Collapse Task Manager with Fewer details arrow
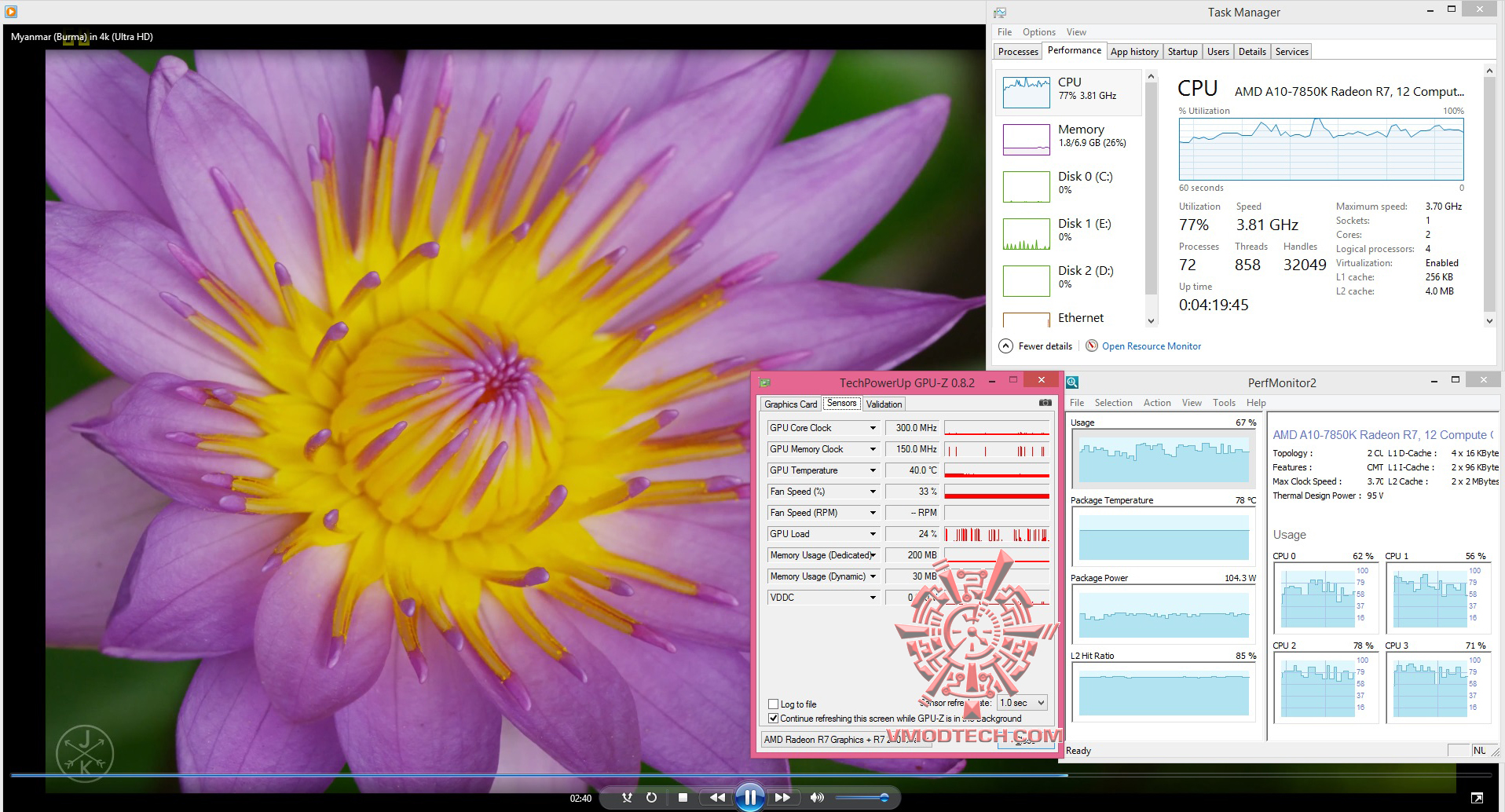The height and width of the screenshot is (812, 1505). click(x=1005, y=346)
